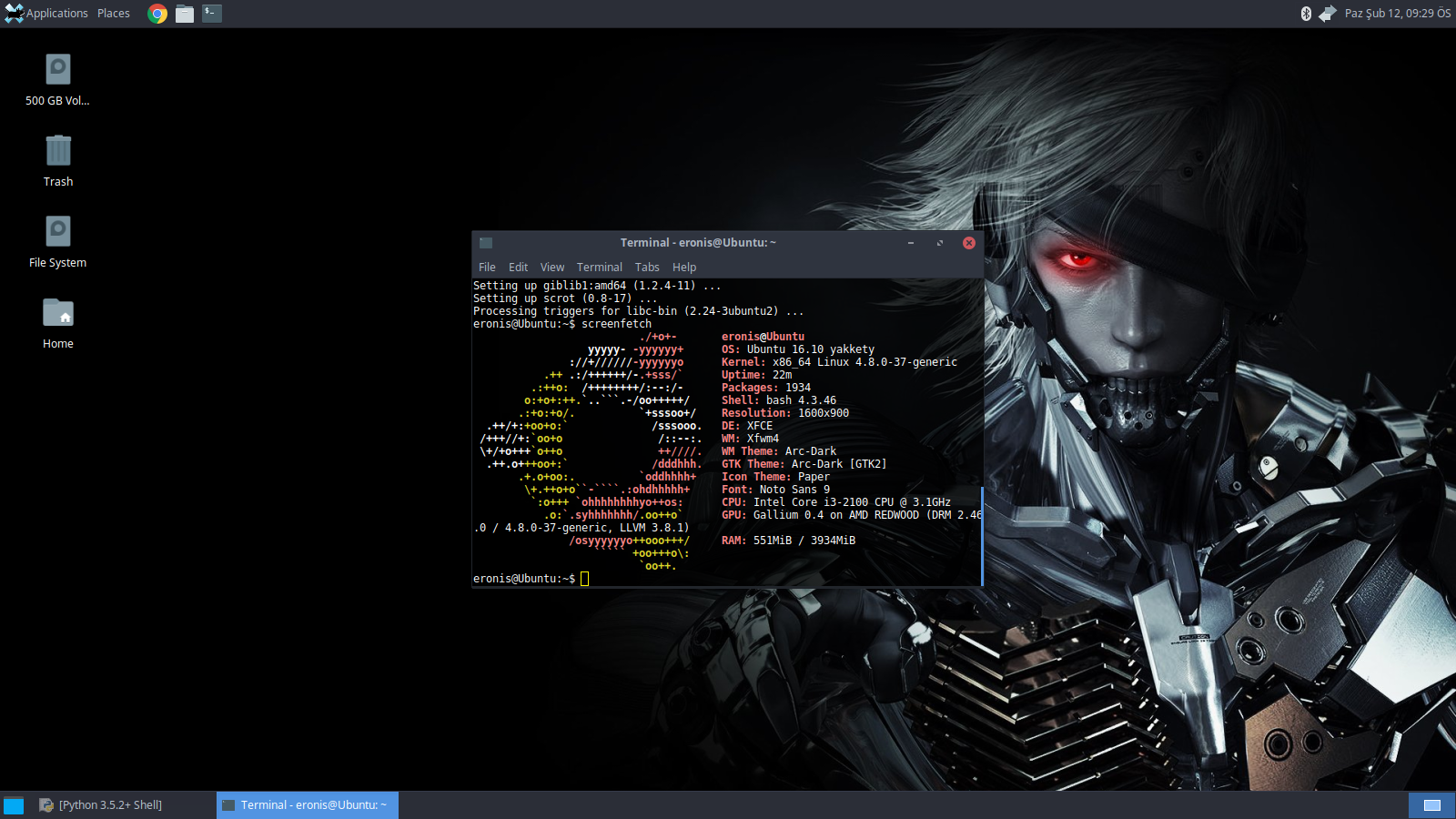
Task: Click the 'WM Theme: Arc-Dark' text
Action: coord(779,451)
